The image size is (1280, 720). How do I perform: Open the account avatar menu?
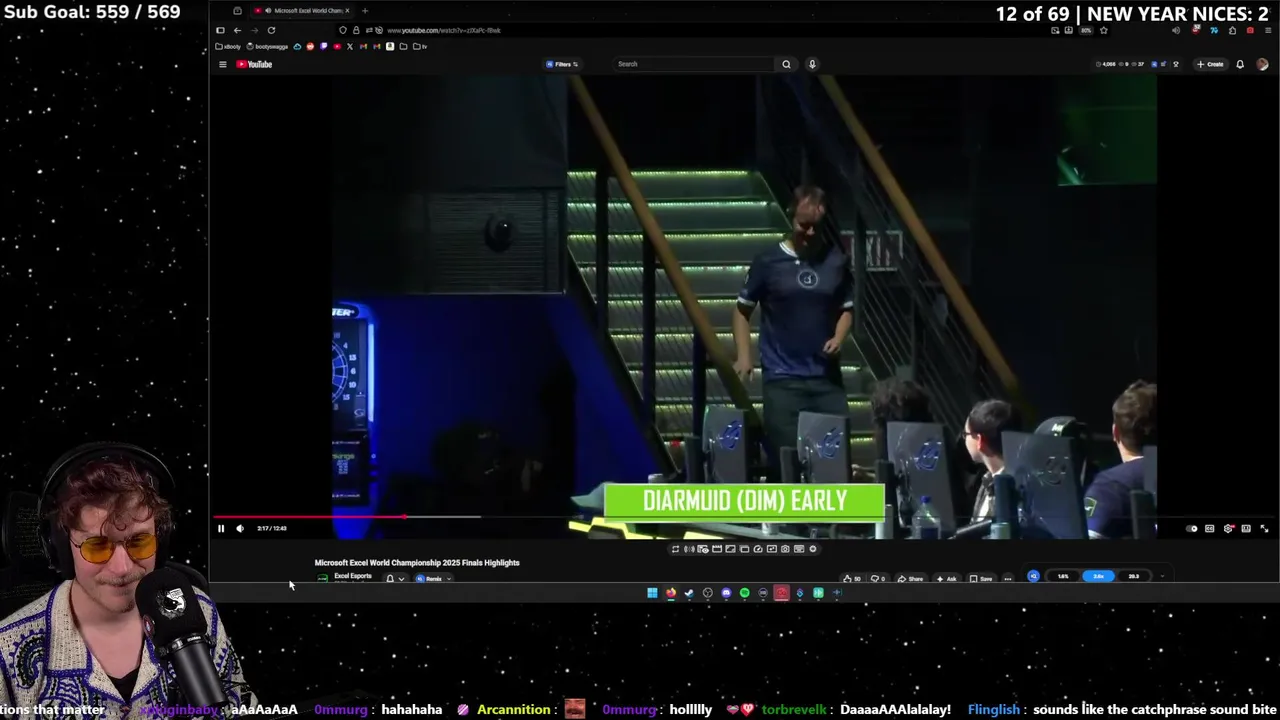(x=1262, y=64)
